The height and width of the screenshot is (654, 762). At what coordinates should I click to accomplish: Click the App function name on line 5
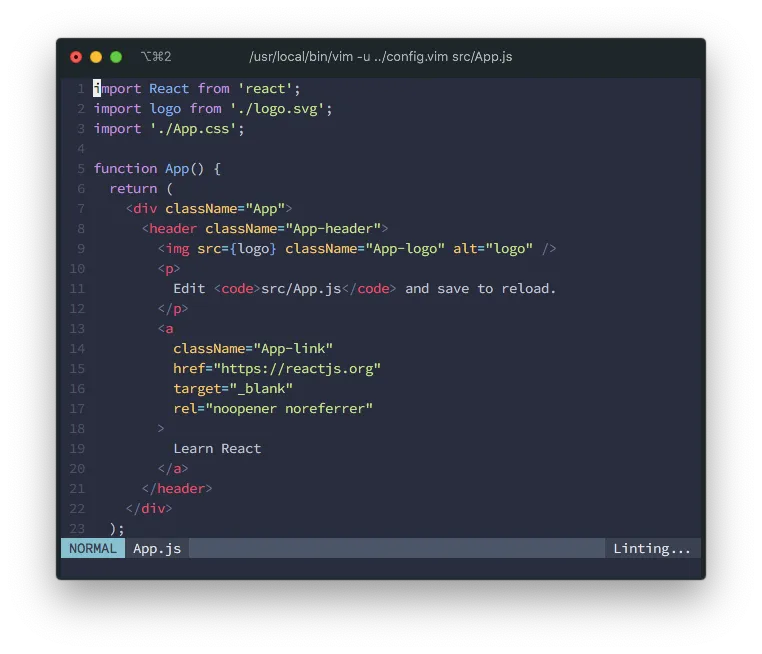click(x=177, y=169)
